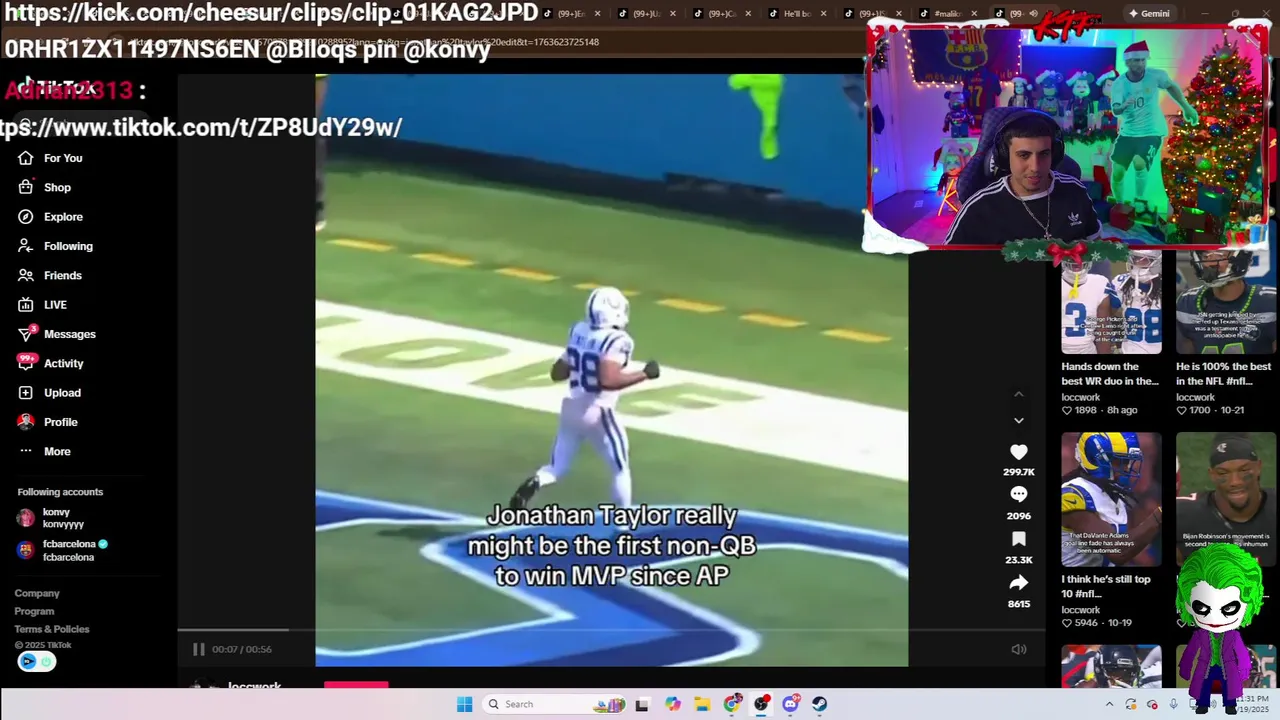Click the microphone tray icon

click(1173, 704)
